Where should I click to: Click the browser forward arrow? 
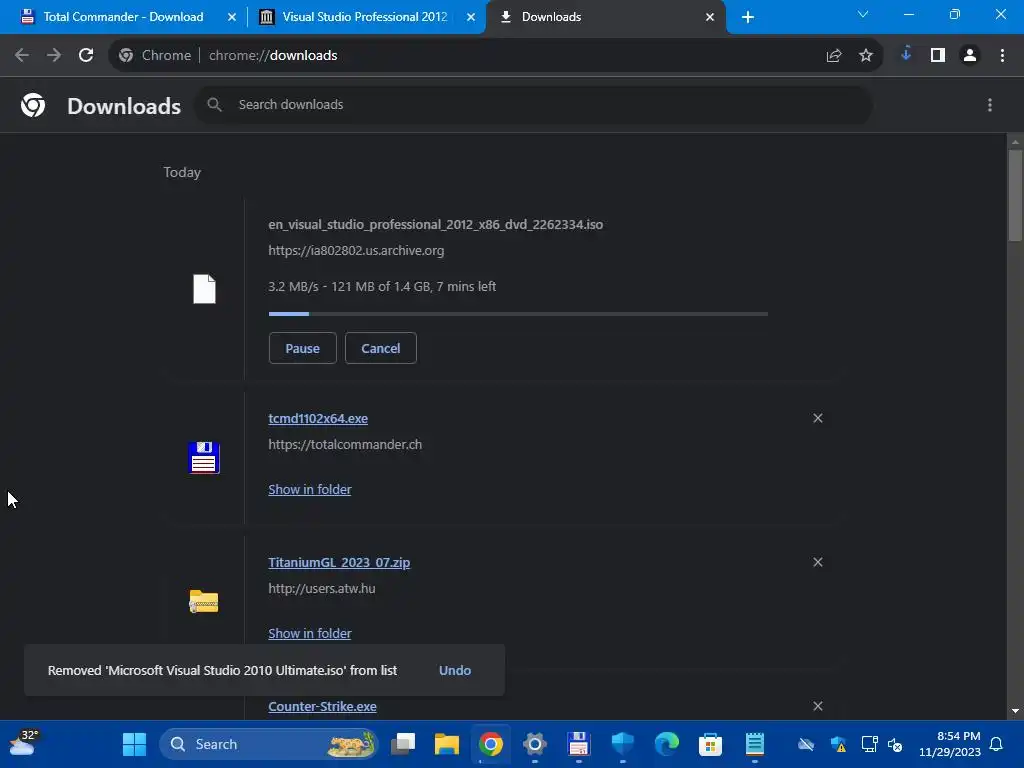pyautogui.click(x=54, y=56)
